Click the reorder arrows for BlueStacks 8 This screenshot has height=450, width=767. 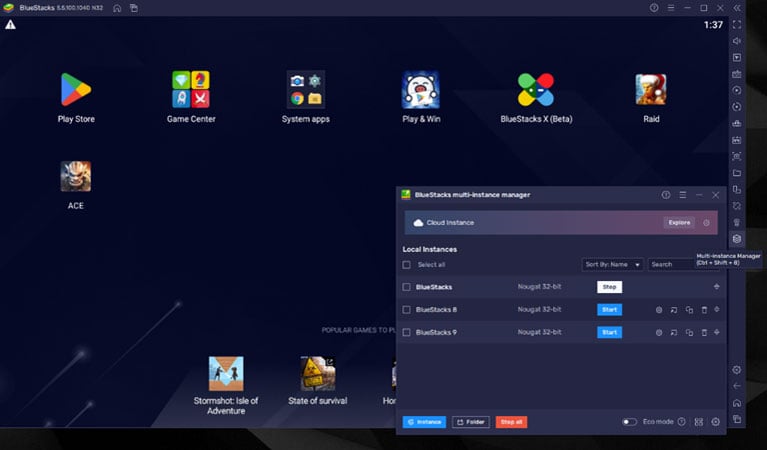pyautogui.click(x=717, y=310)
